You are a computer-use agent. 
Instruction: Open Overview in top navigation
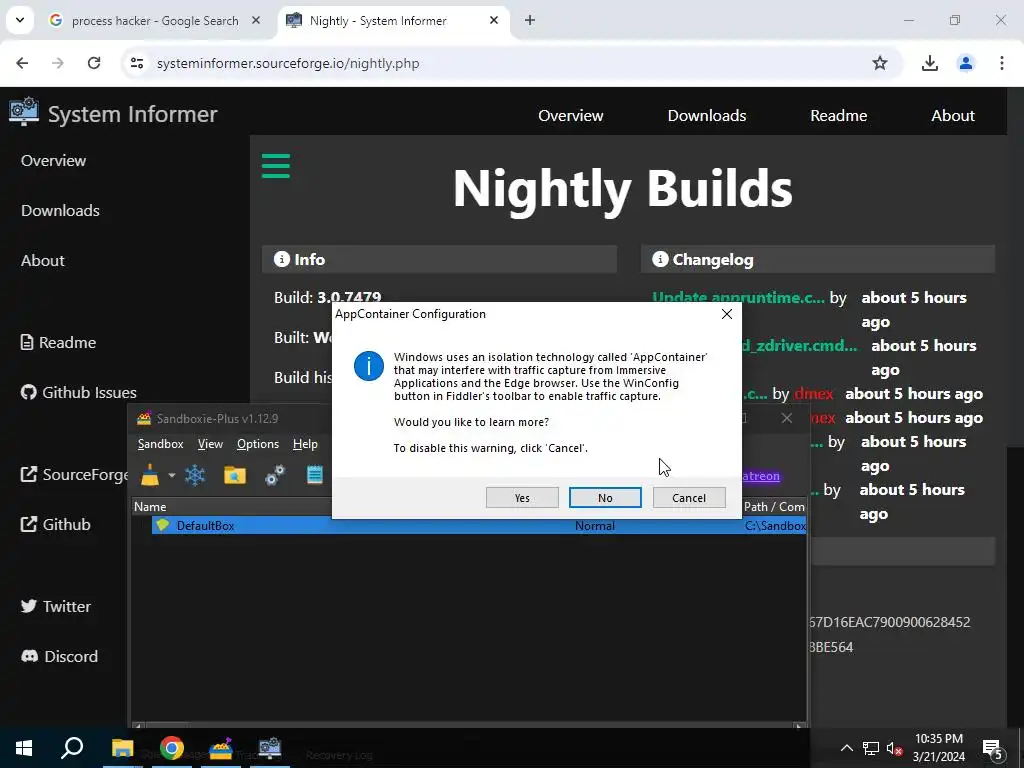(570, 116)
